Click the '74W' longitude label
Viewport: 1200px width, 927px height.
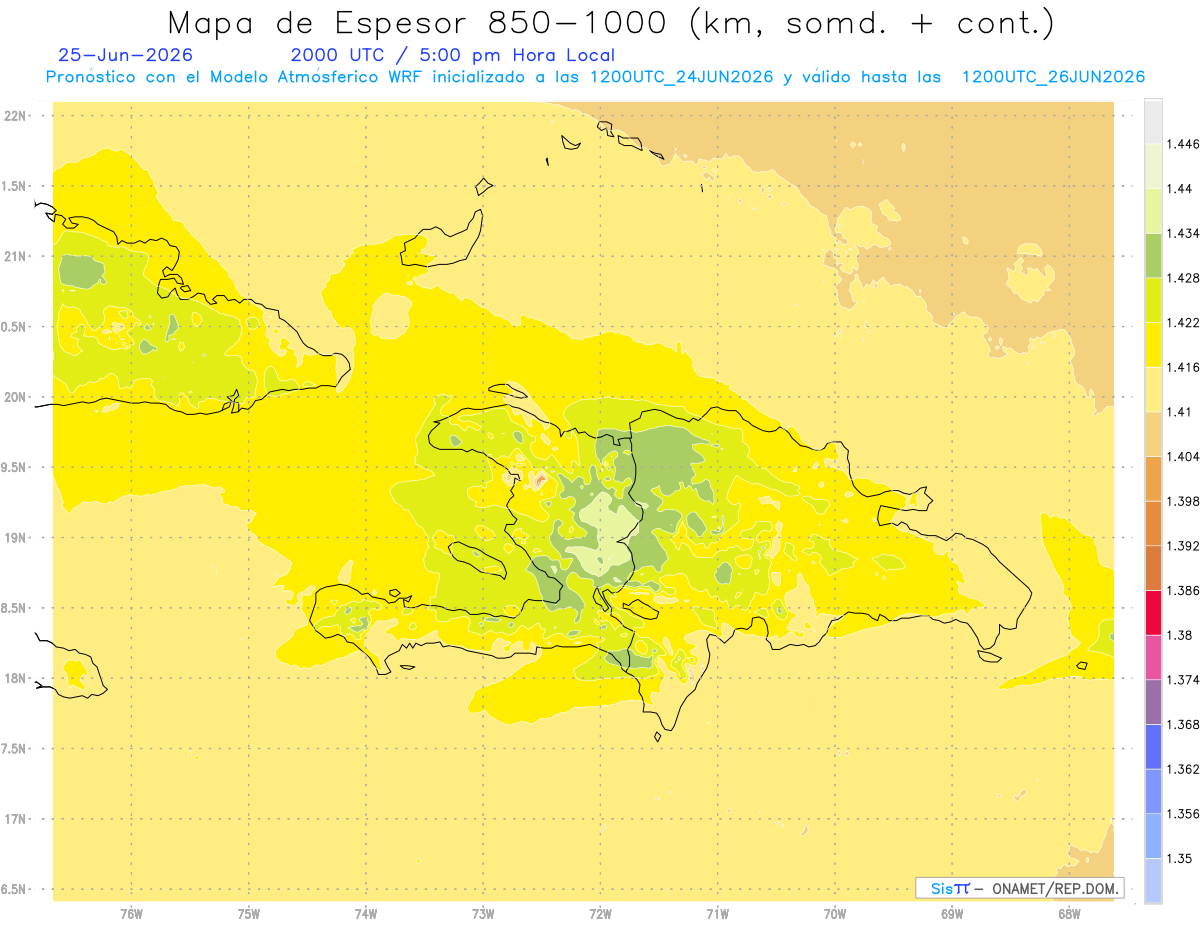tap(366, 914)
